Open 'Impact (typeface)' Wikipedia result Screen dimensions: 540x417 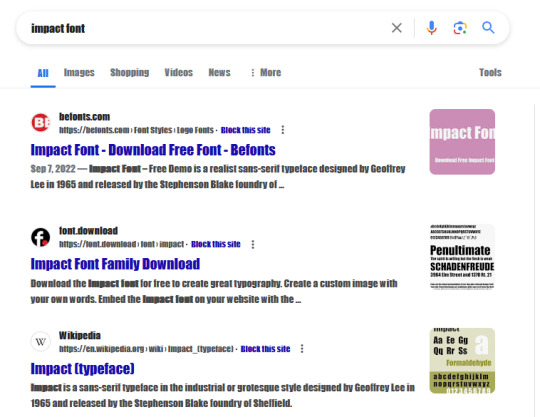pos(82,369)
